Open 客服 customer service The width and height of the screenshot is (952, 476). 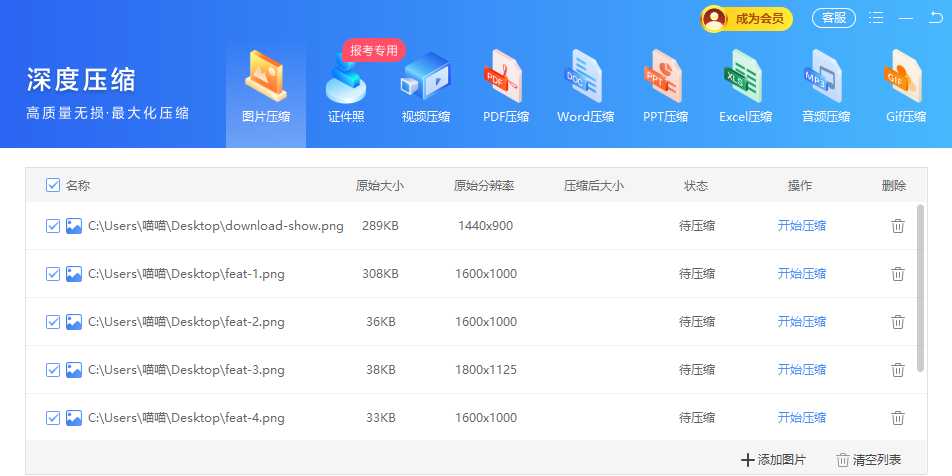(834, 18)
